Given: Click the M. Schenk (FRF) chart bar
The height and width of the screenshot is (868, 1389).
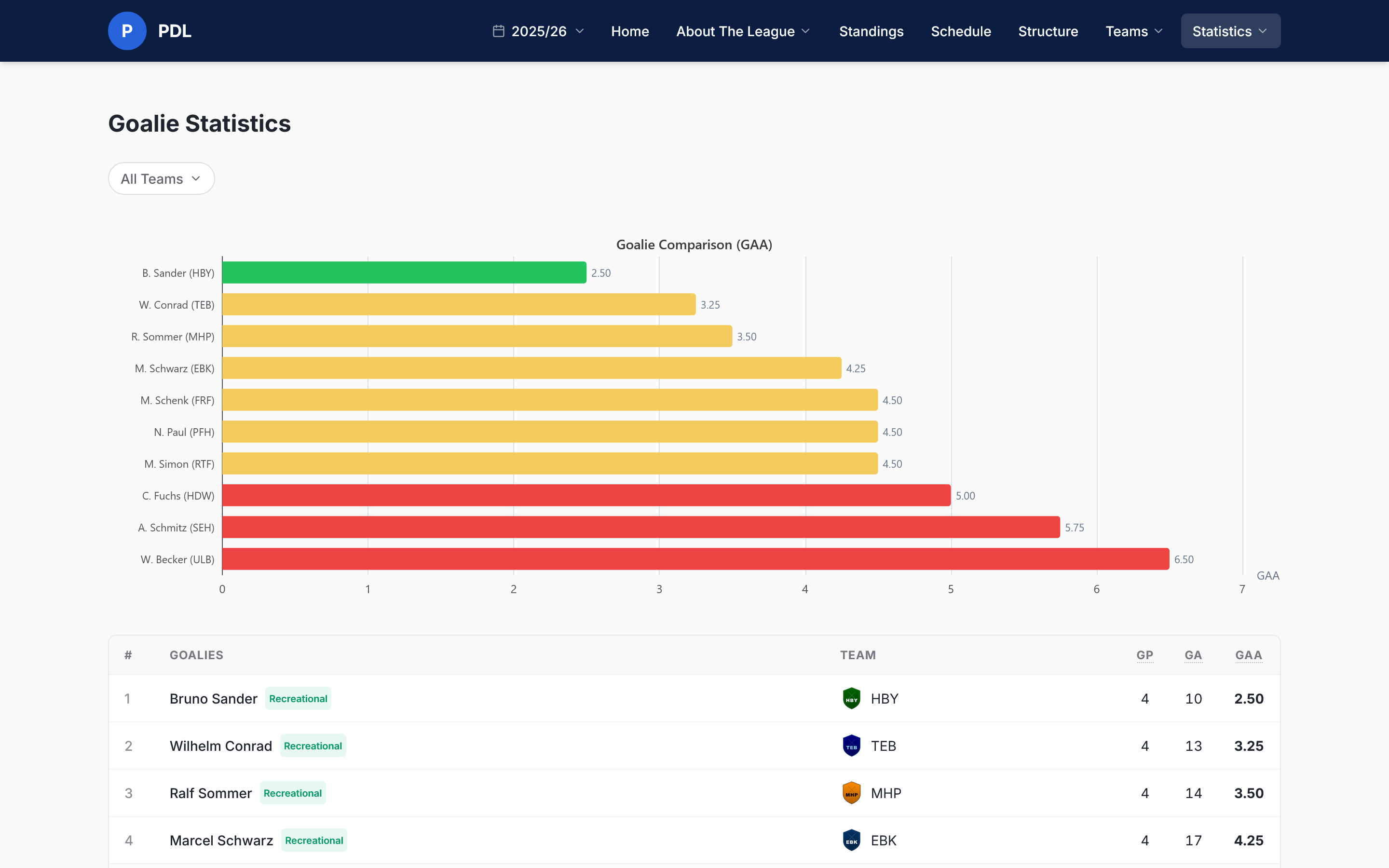Looking at the screenshot, I should pyautogui.click(x=550, y=400).
